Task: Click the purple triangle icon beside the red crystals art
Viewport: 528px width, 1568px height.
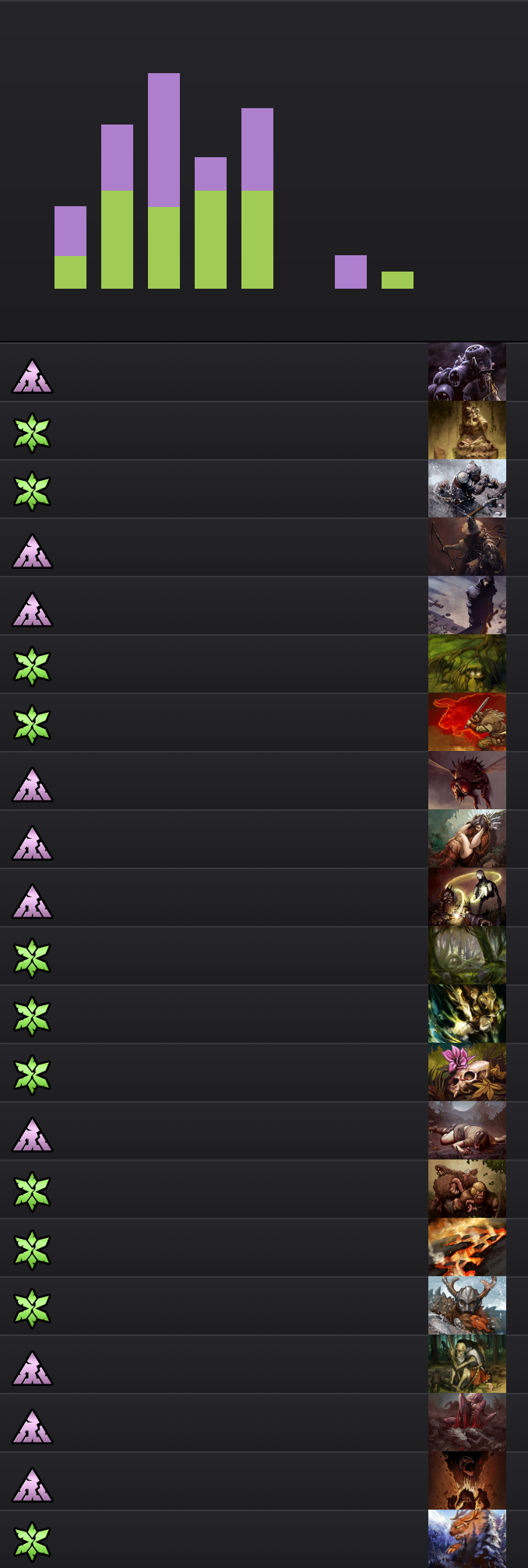Action: click(32, 1426)
